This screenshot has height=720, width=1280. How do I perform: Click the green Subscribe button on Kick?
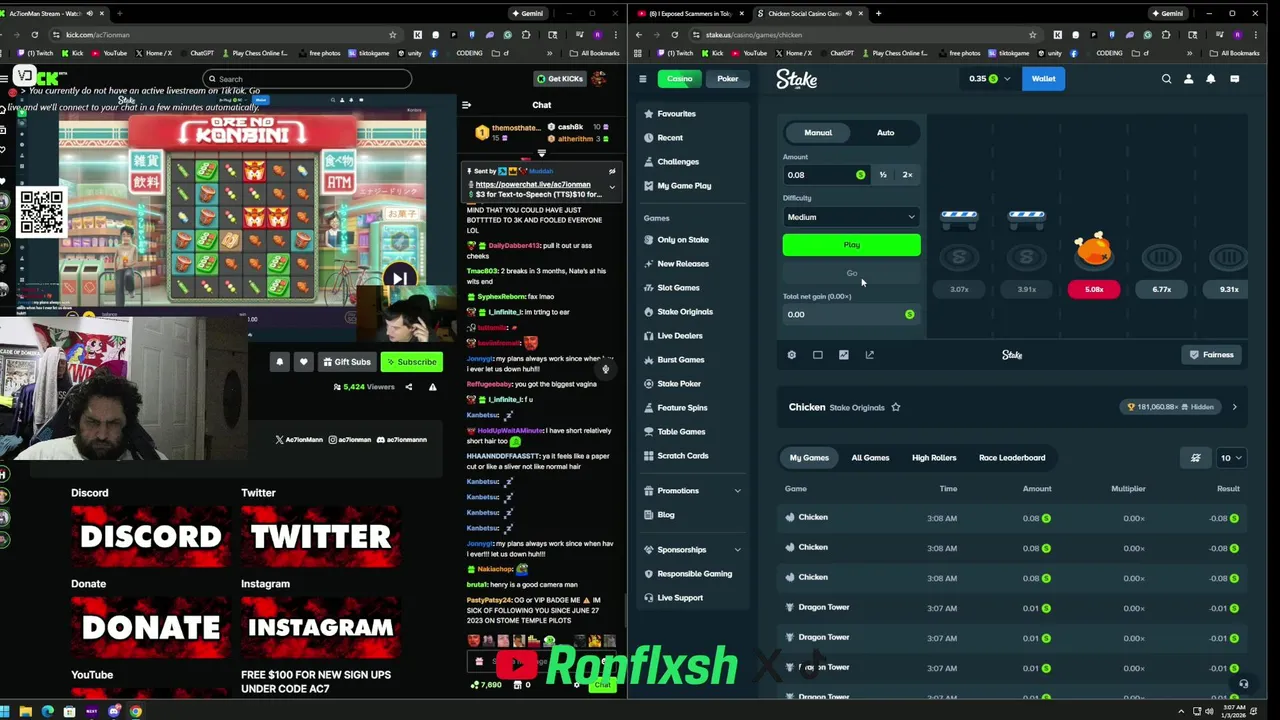tap(411, 362)
